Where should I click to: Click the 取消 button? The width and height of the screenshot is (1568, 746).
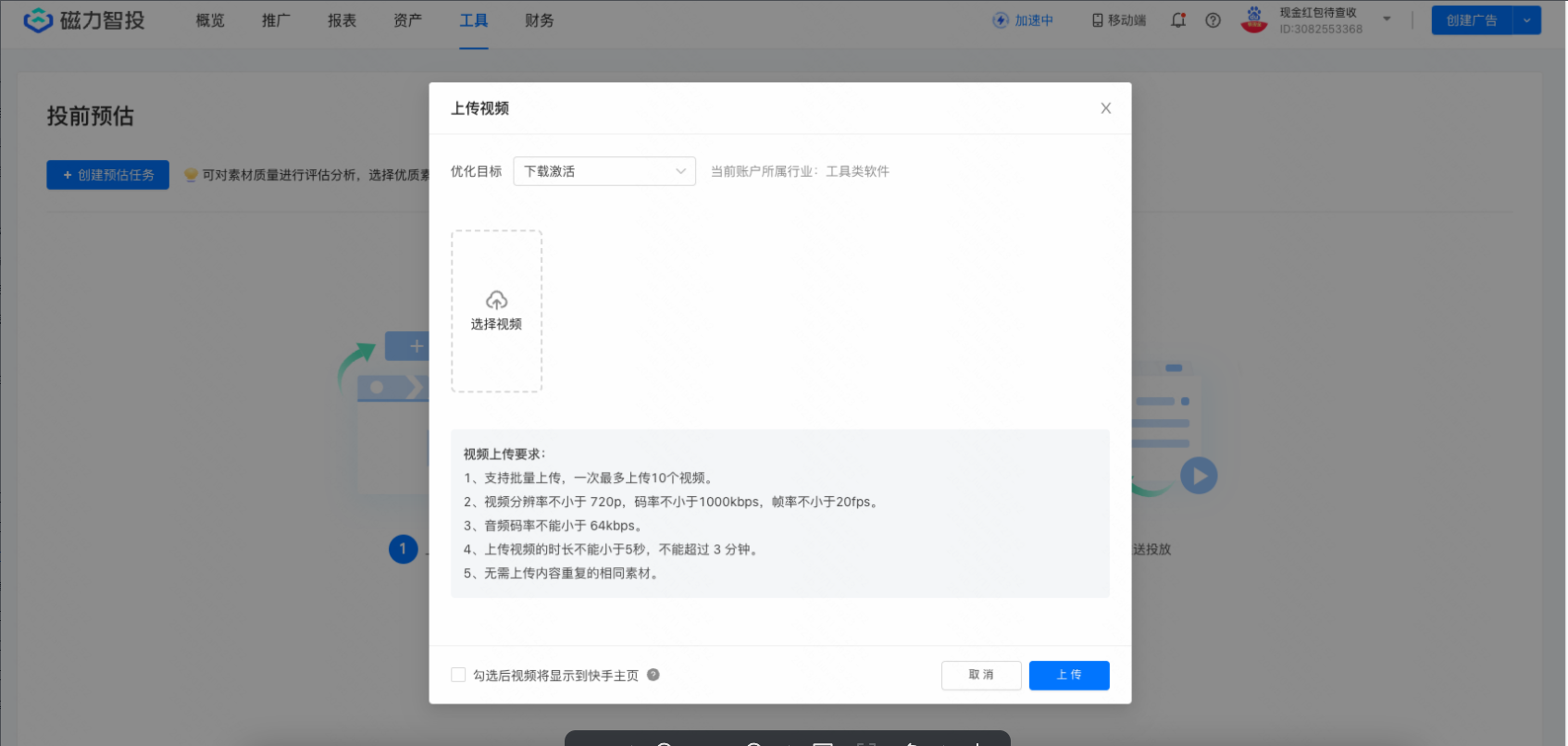981,676
